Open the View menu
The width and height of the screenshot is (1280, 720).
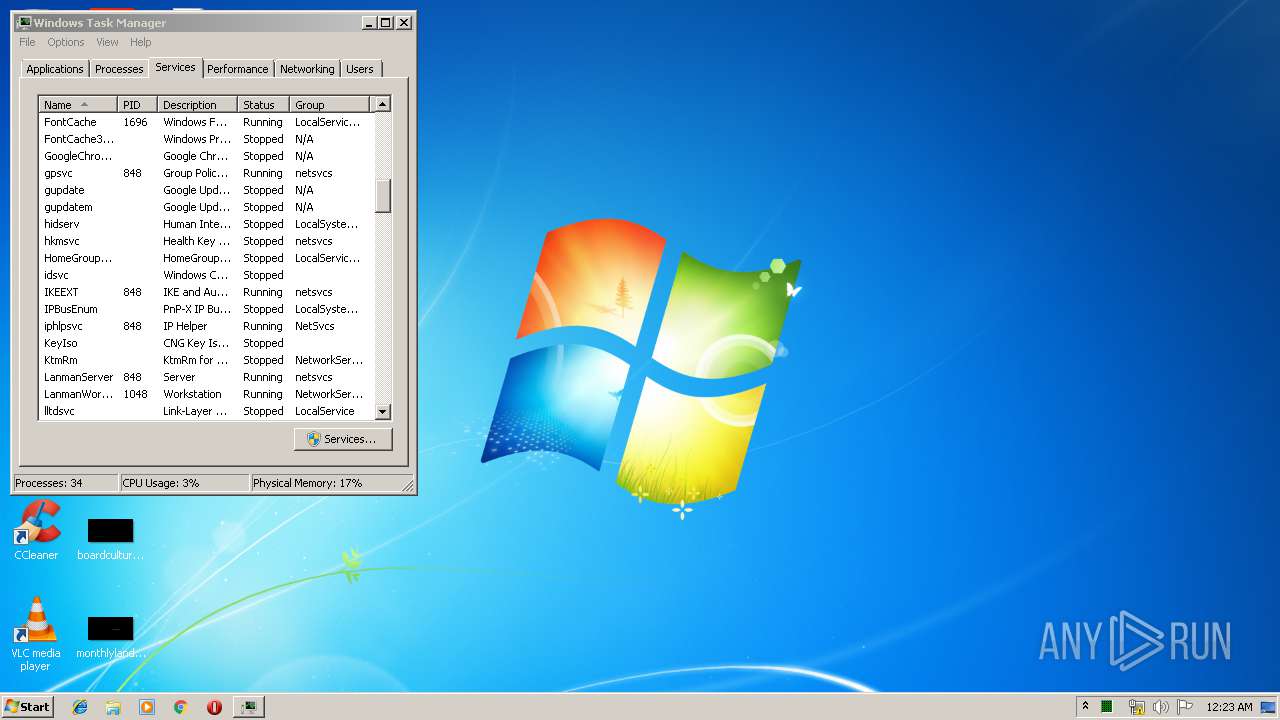pyautogui.click(x=107, y=42)
